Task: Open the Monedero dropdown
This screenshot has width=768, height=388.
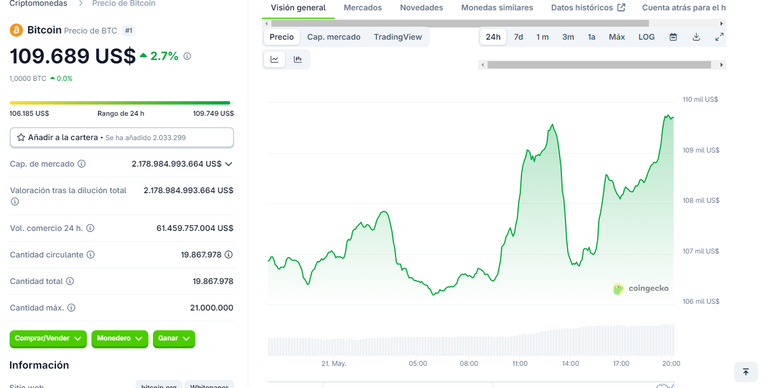Action: click(x=120, y=339)
